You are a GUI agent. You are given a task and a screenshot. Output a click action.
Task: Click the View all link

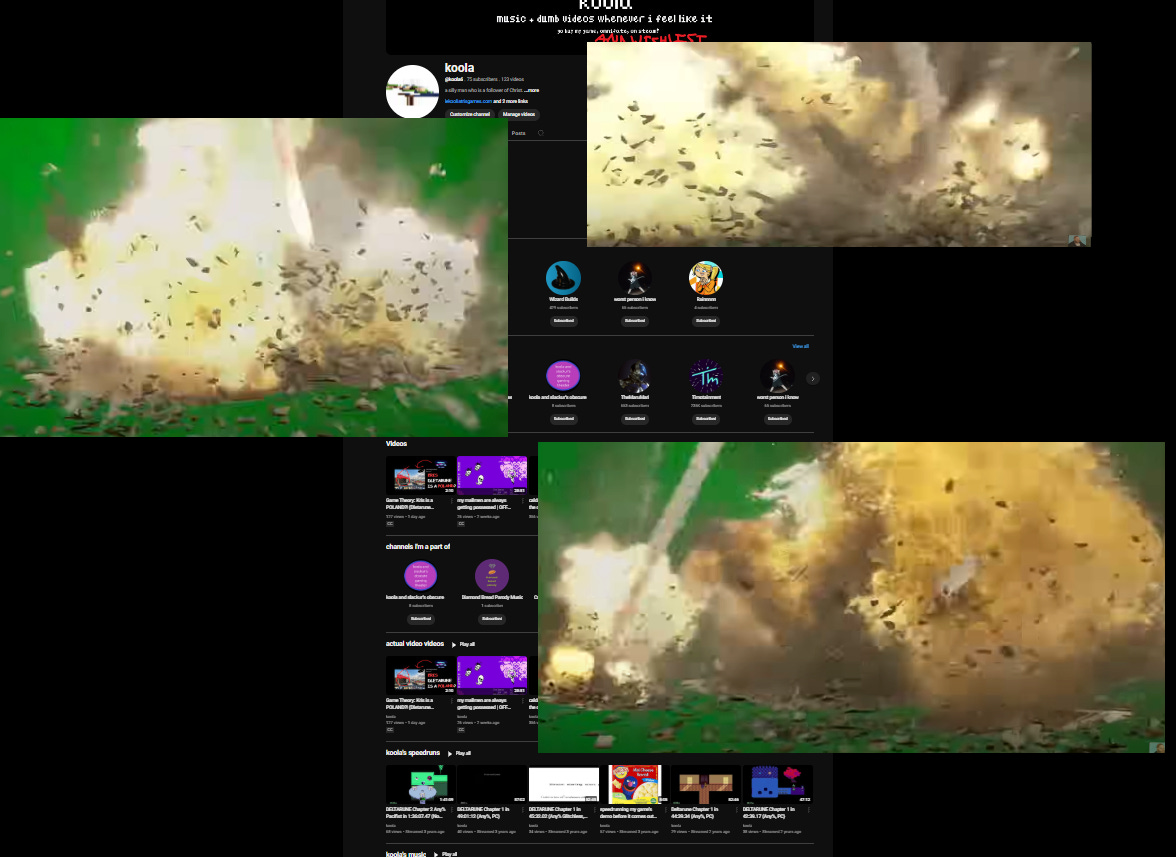[x=800, y=346]
